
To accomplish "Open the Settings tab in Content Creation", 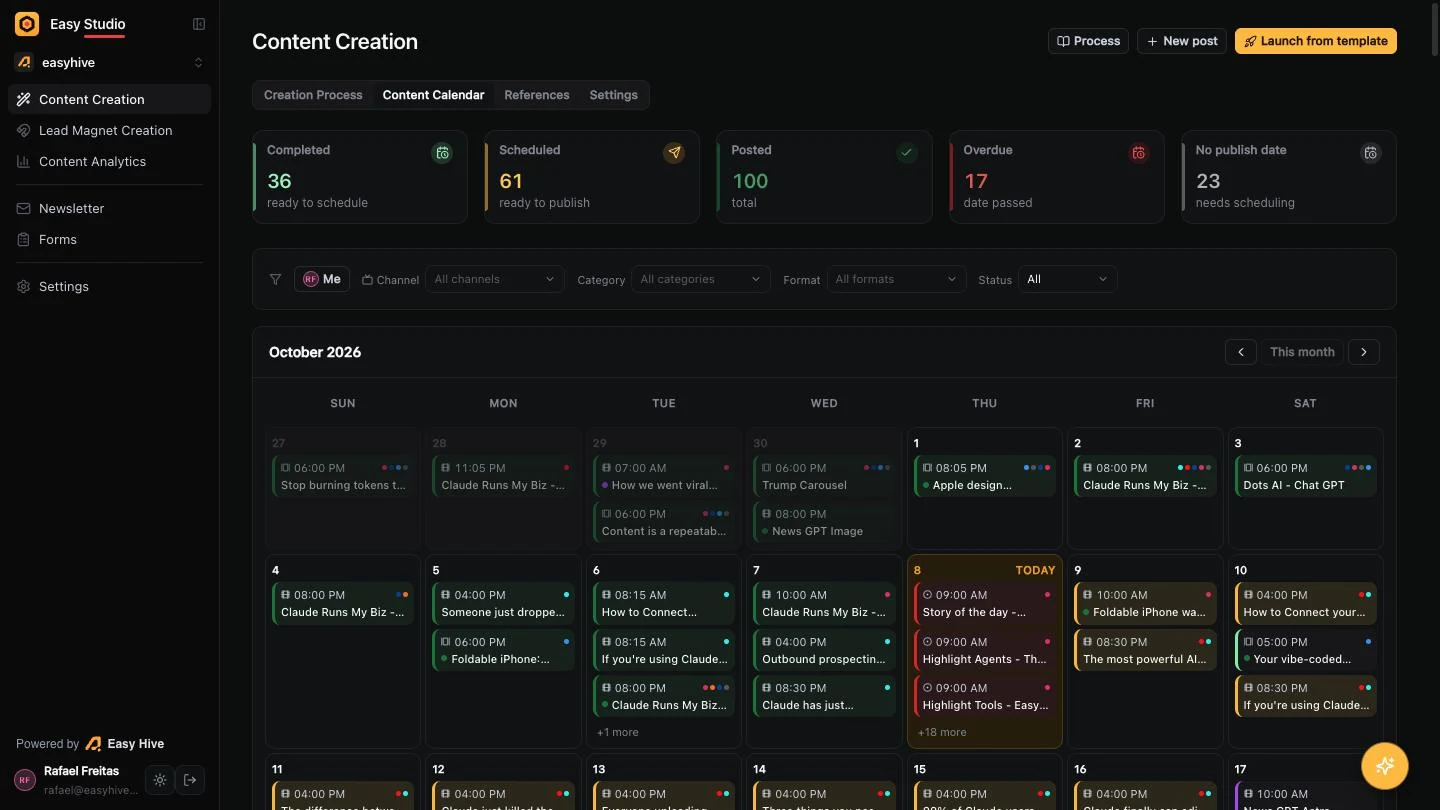I will click(614, 95).
